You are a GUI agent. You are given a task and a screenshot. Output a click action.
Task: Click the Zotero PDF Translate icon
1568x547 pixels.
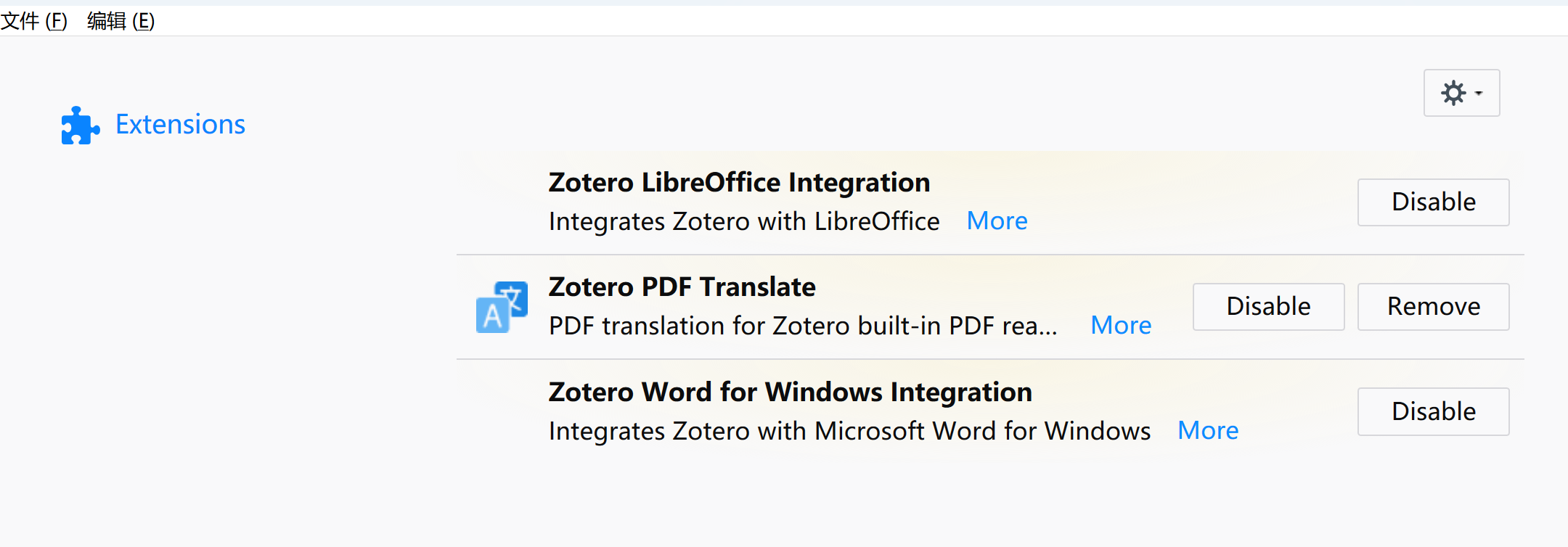pos(502,307)
